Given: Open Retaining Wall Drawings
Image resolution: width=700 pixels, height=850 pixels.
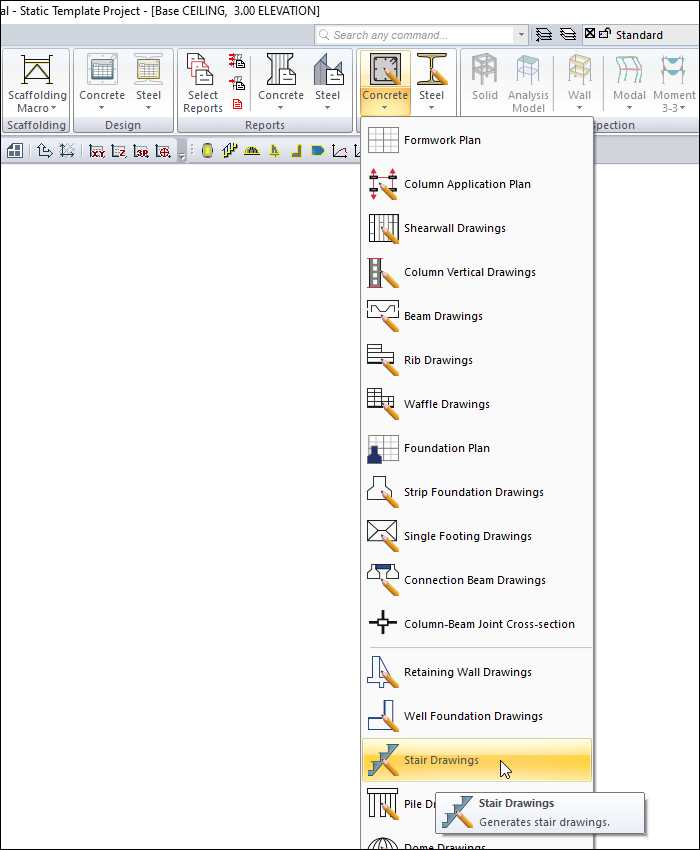Looking at the screenshot, I should (477, 672).
